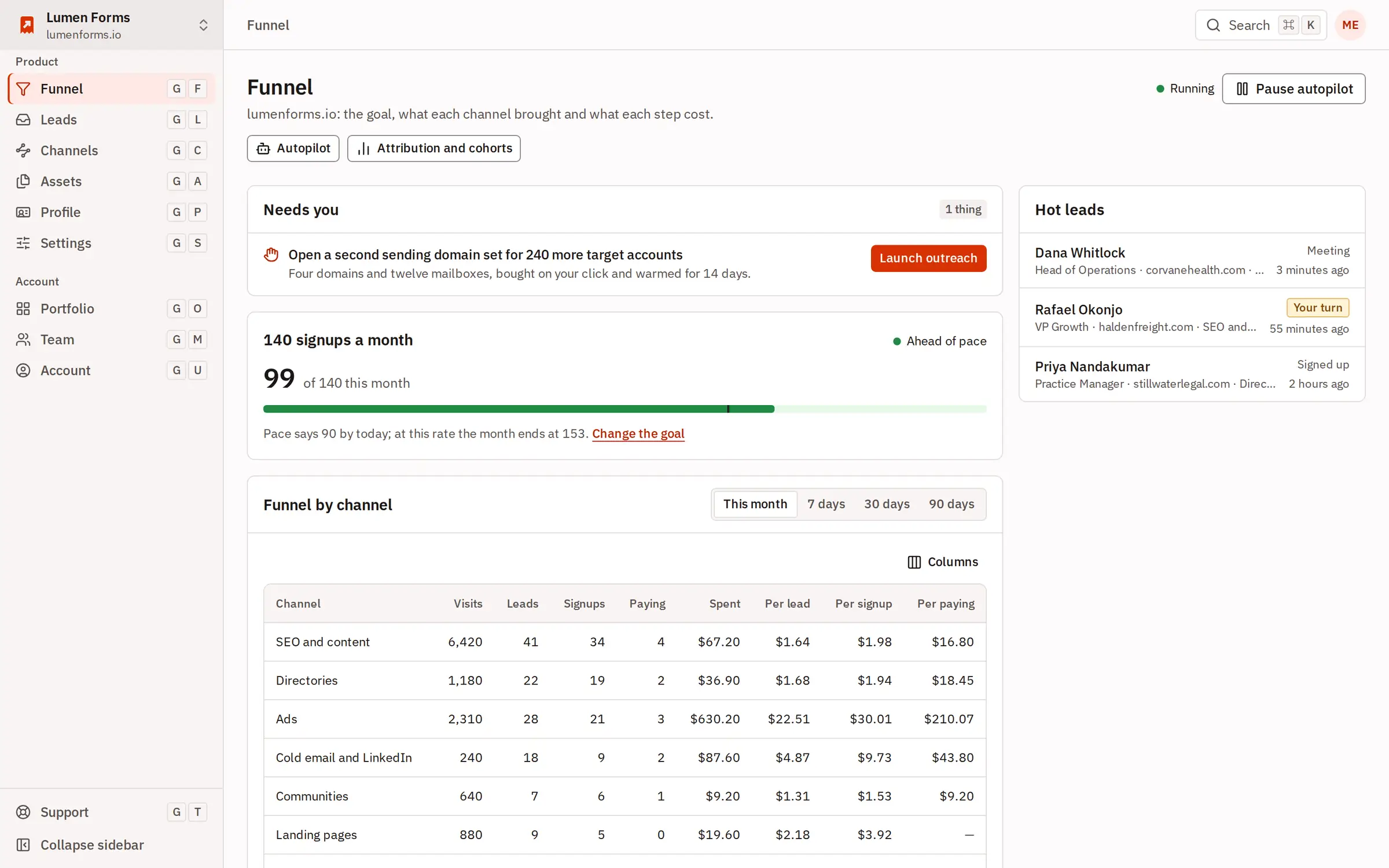Image resolution: width=1389 pixels, height=868 pixels.
Task: Click the 1 thing badge
Action: (x=963, y=209)
